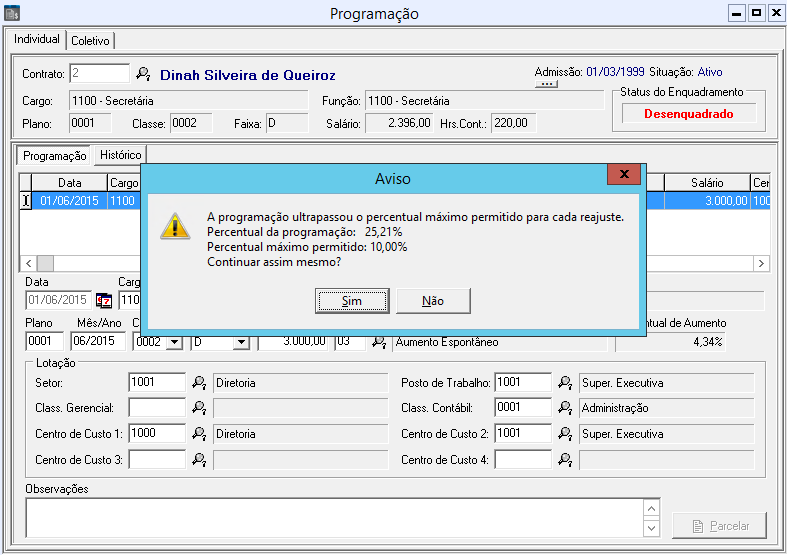Click the Centro de Custo 1 field 1000

click(x=157, y=433)
